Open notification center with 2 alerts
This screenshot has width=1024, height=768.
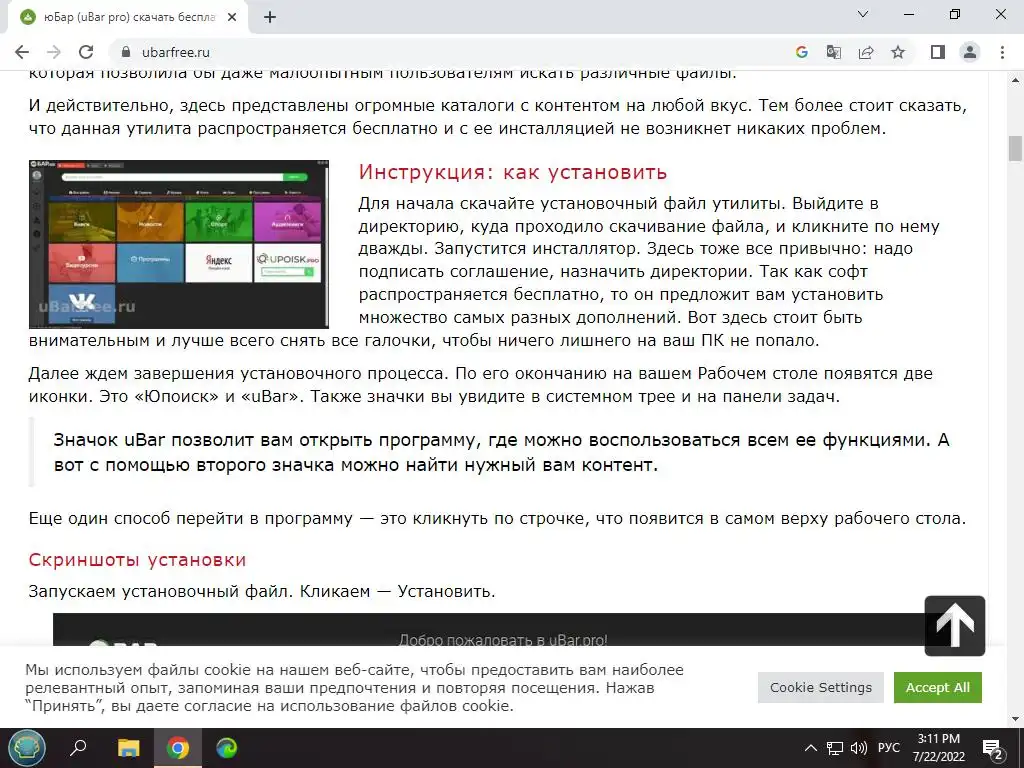993,749
